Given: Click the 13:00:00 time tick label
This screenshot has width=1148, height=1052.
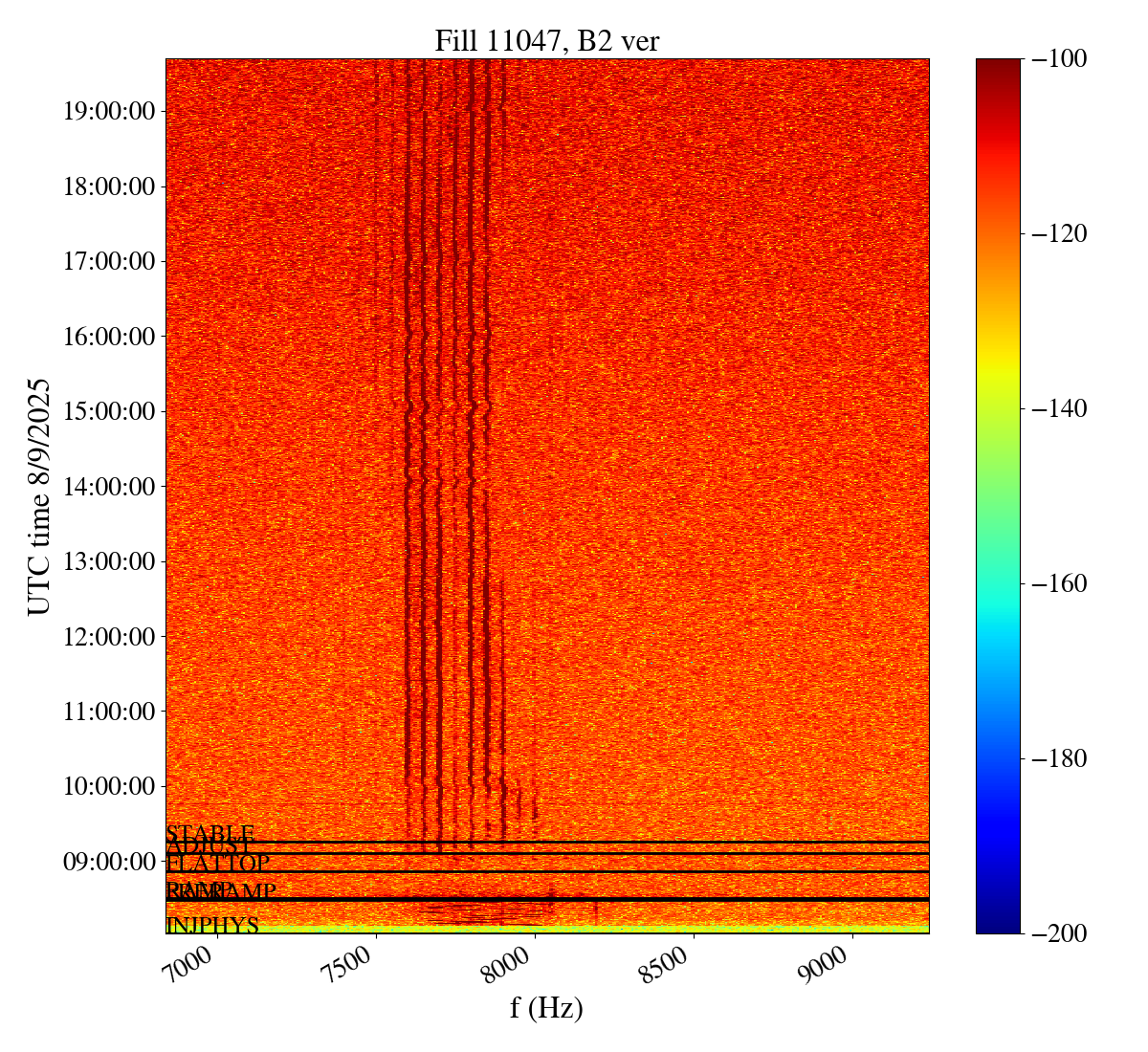Looking at the screenshot, I should point(109,561).
